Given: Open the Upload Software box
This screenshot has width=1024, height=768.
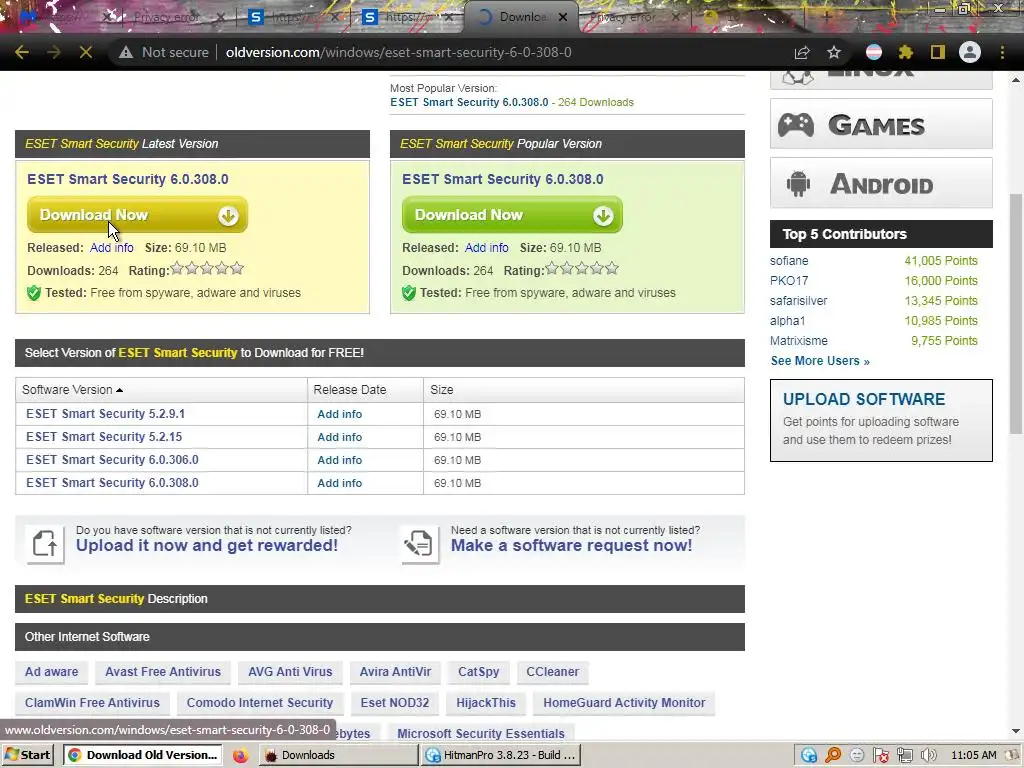Looking at the screenshot, I should click(881, 421).
